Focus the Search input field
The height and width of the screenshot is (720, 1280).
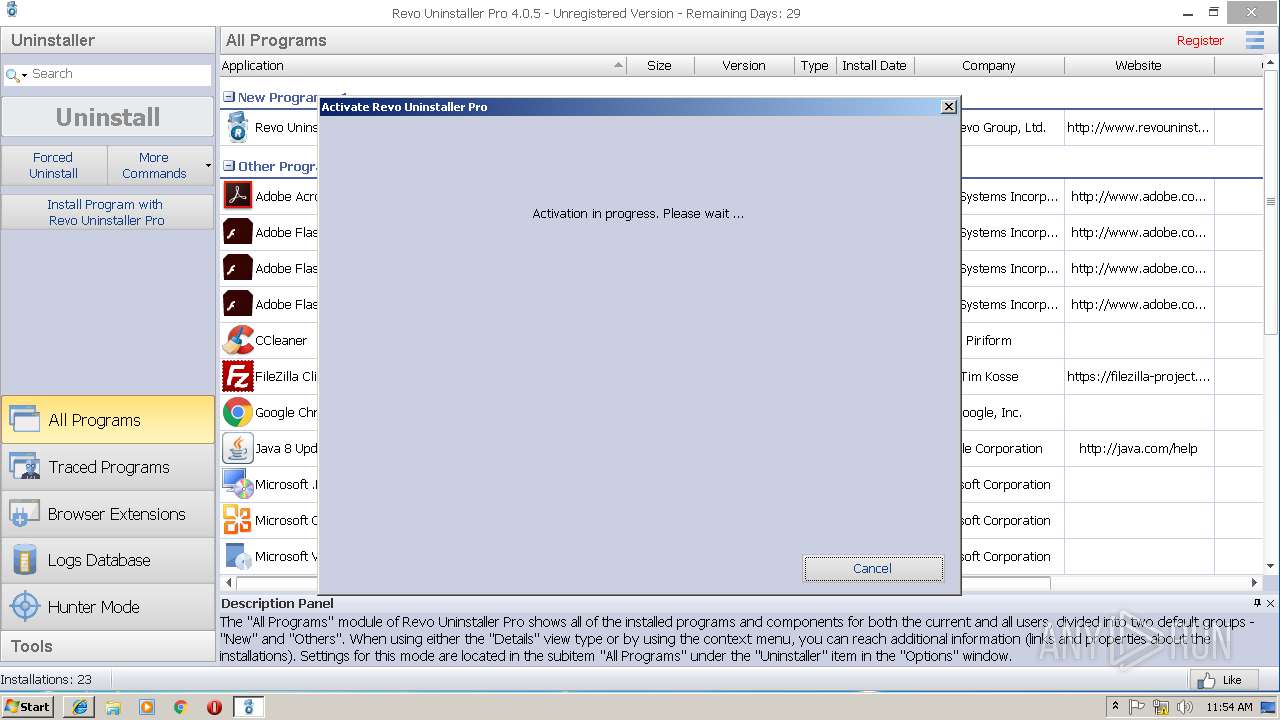(119, 74)
